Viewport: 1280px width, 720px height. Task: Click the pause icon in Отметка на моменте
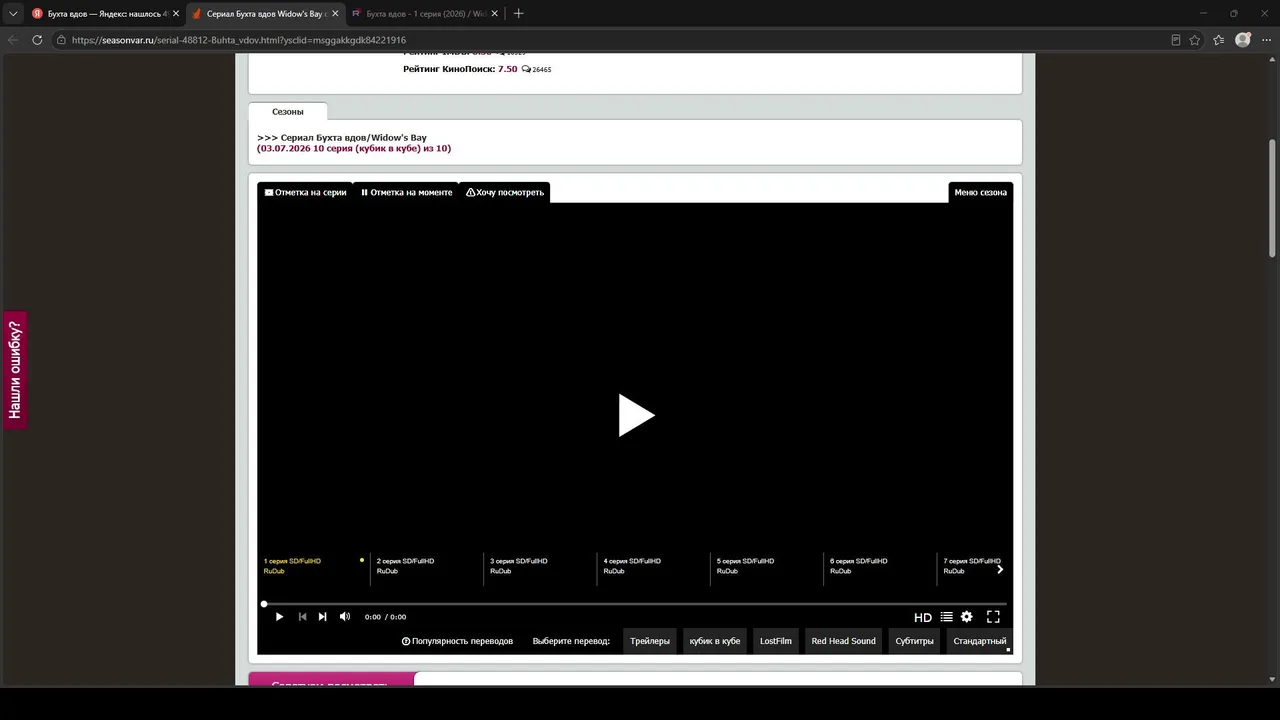364,192
